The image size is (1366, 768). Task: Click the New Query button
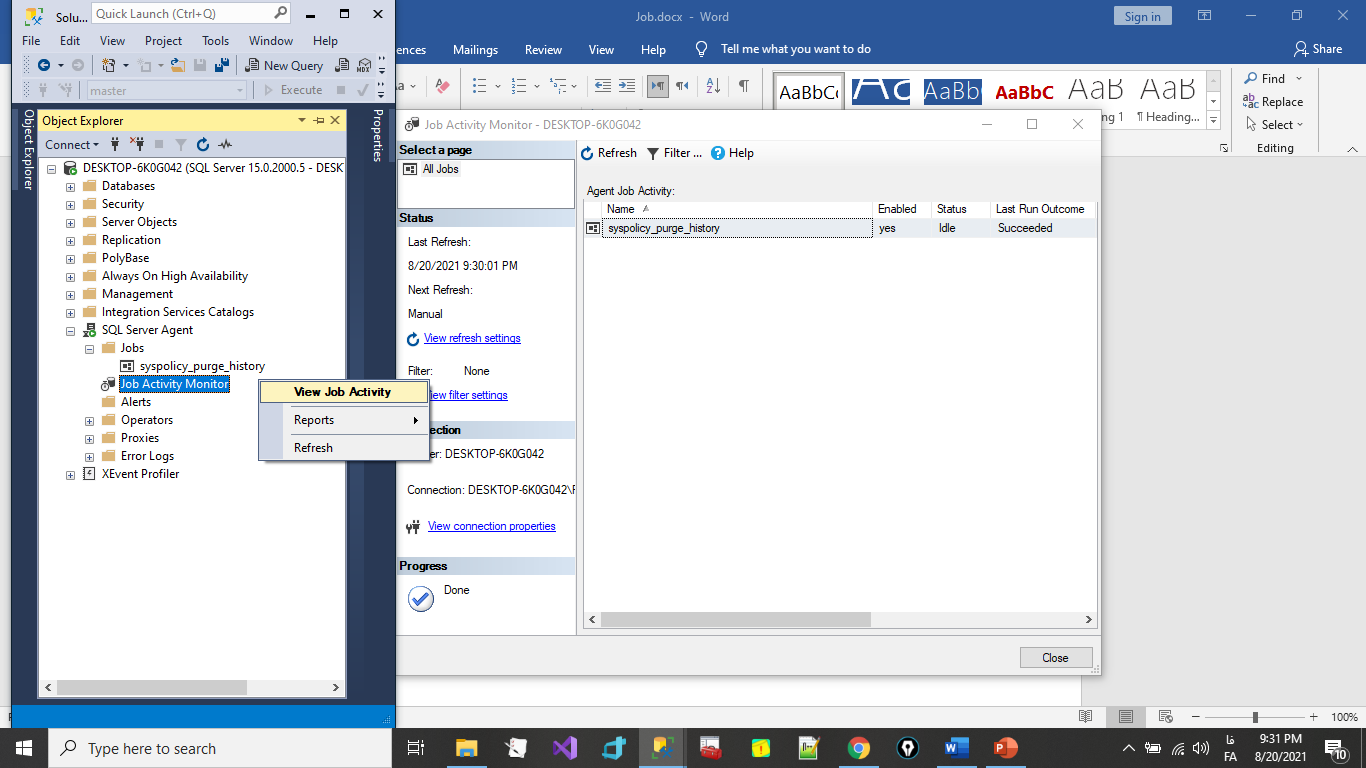click(x=284, y=65)
